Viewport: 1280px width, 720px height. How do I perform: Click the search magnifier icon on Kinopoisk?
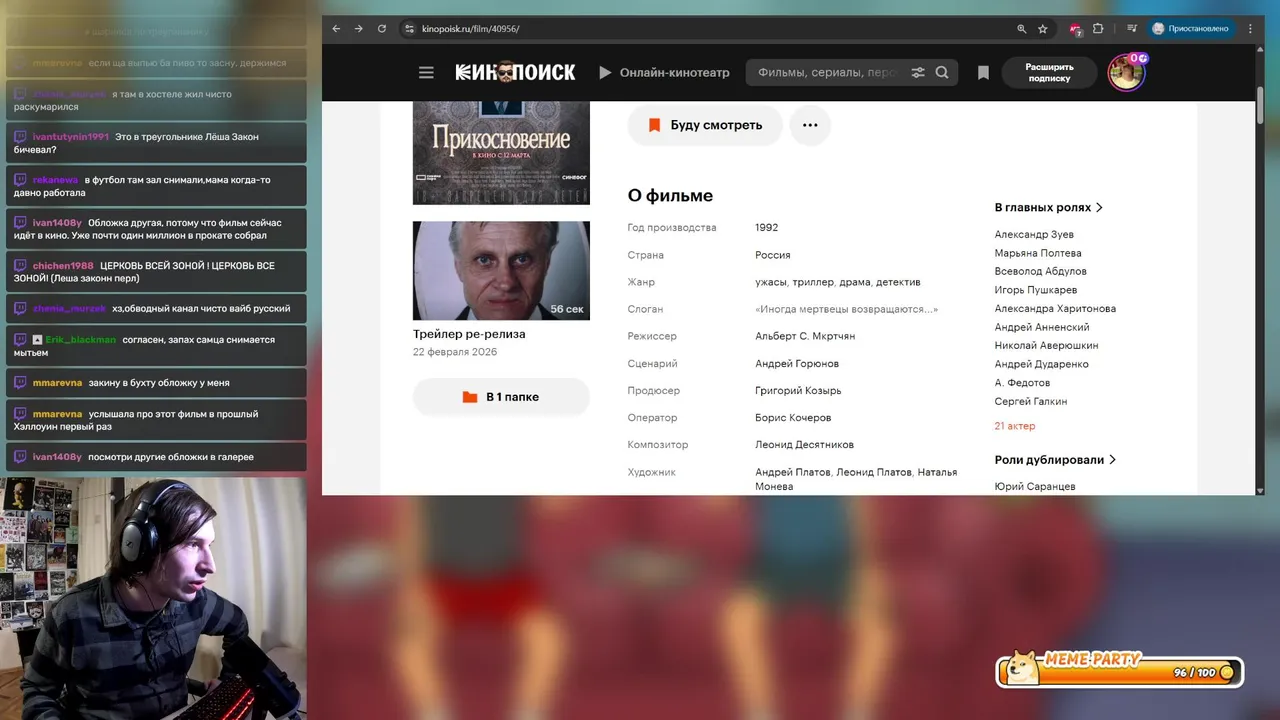[942, 73]
